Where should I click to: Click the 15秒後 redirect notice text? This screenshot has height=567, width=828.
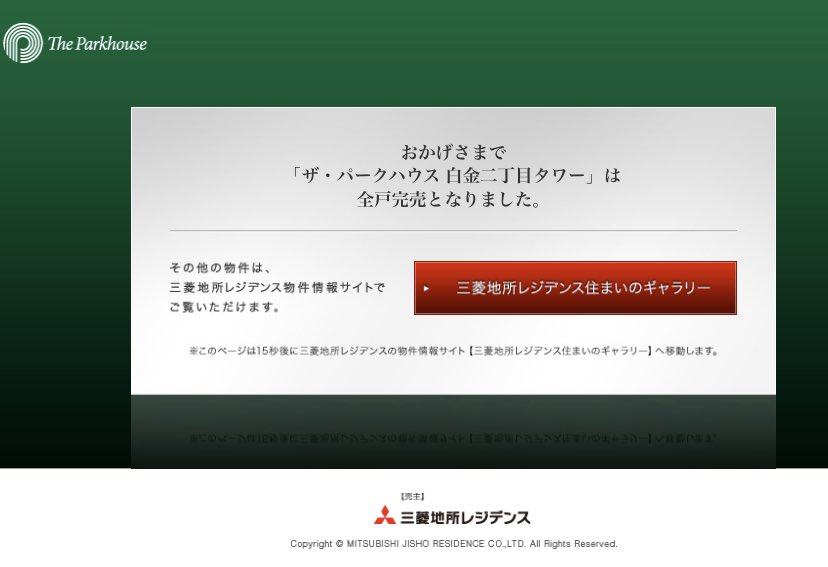454,351
